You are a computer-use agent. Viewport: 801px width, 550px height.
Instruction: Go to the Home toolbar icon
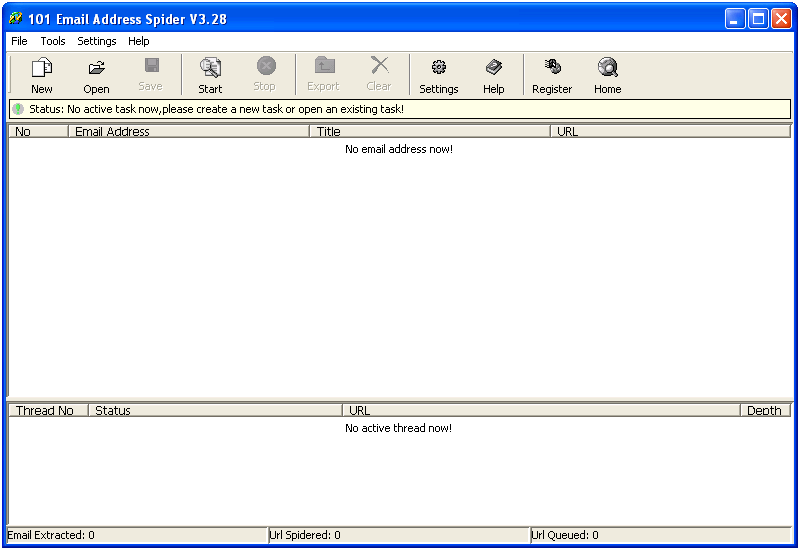[x=607, y=75]
